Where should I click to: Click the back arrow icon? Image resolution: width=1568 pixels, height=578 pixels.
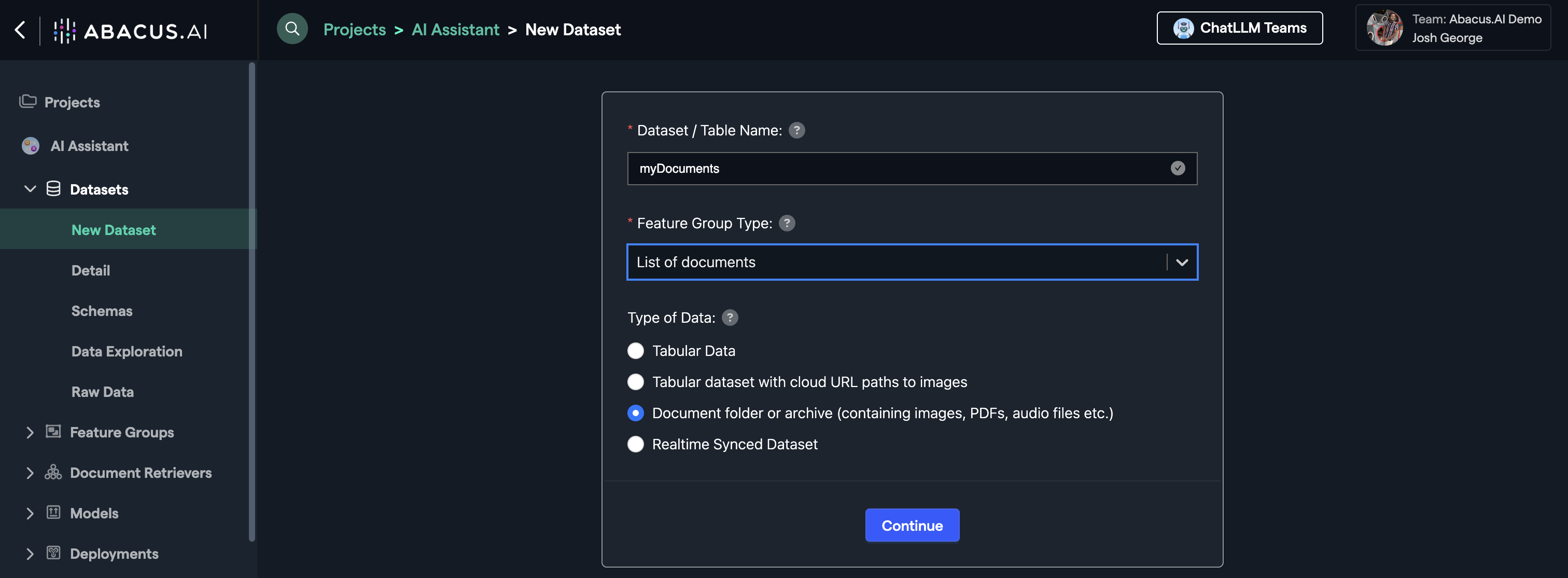[20, 29]
